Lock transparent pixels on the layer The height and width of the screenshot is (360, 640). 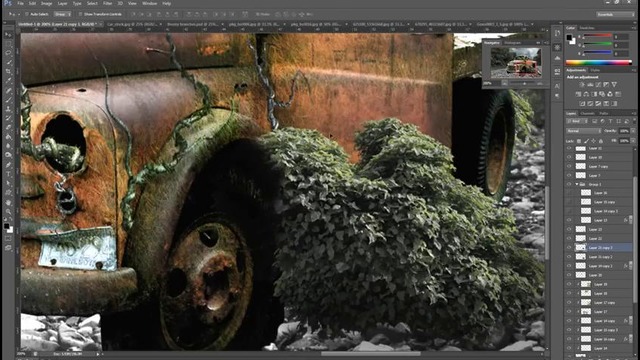pyautogui.click(x=579, y=141)
